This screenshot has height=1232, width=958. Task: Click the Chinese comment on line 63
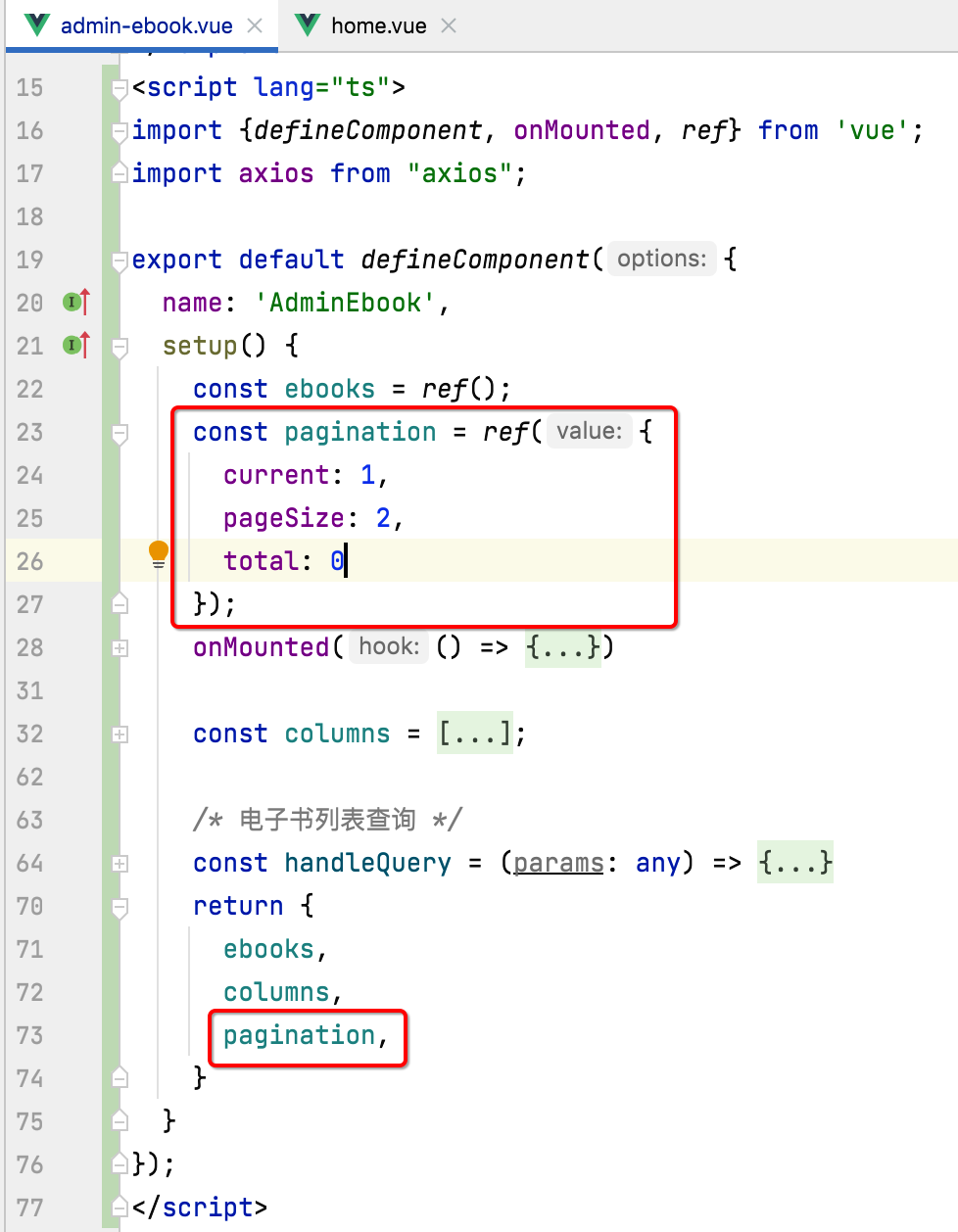[328, 820]
